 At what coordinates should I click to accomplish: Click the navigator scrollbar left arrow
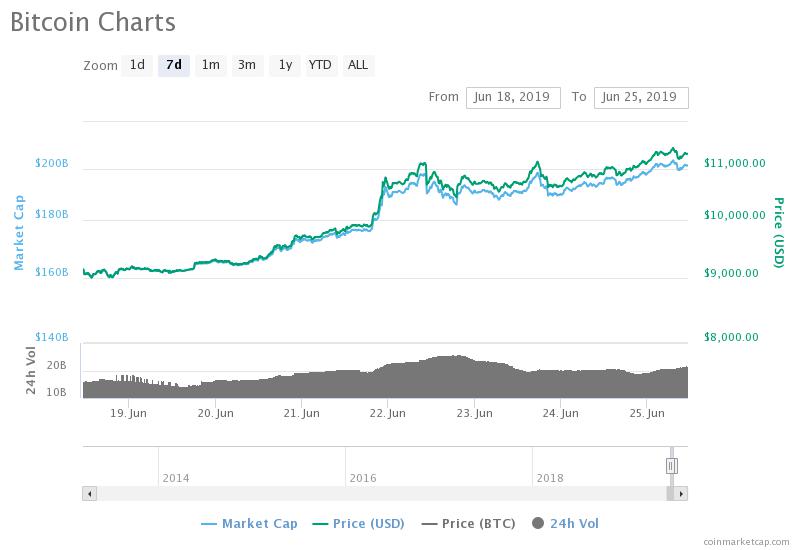coord(89,493)
